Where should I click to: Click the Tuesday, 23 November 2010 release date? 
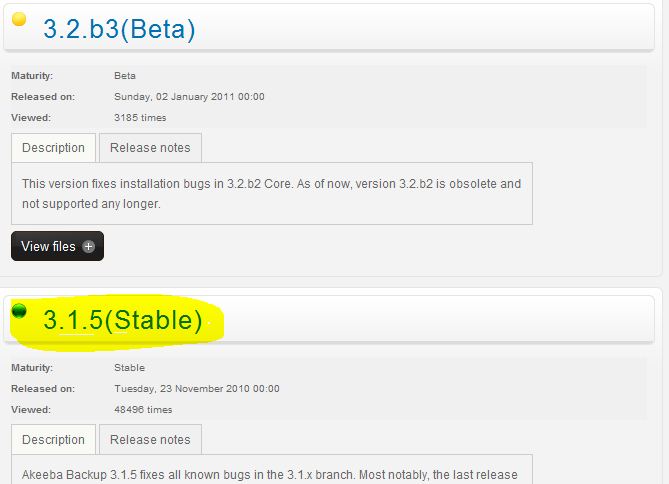(197, 389)
